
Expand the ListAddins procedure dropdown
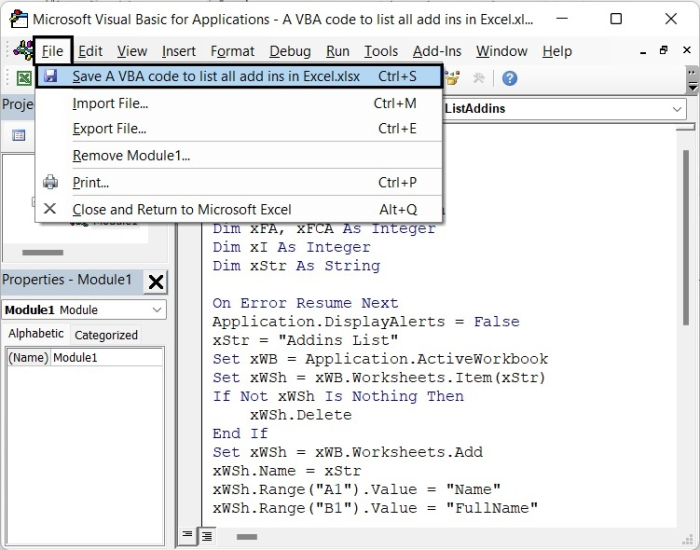pyautogui.click(x=677, y=108)
